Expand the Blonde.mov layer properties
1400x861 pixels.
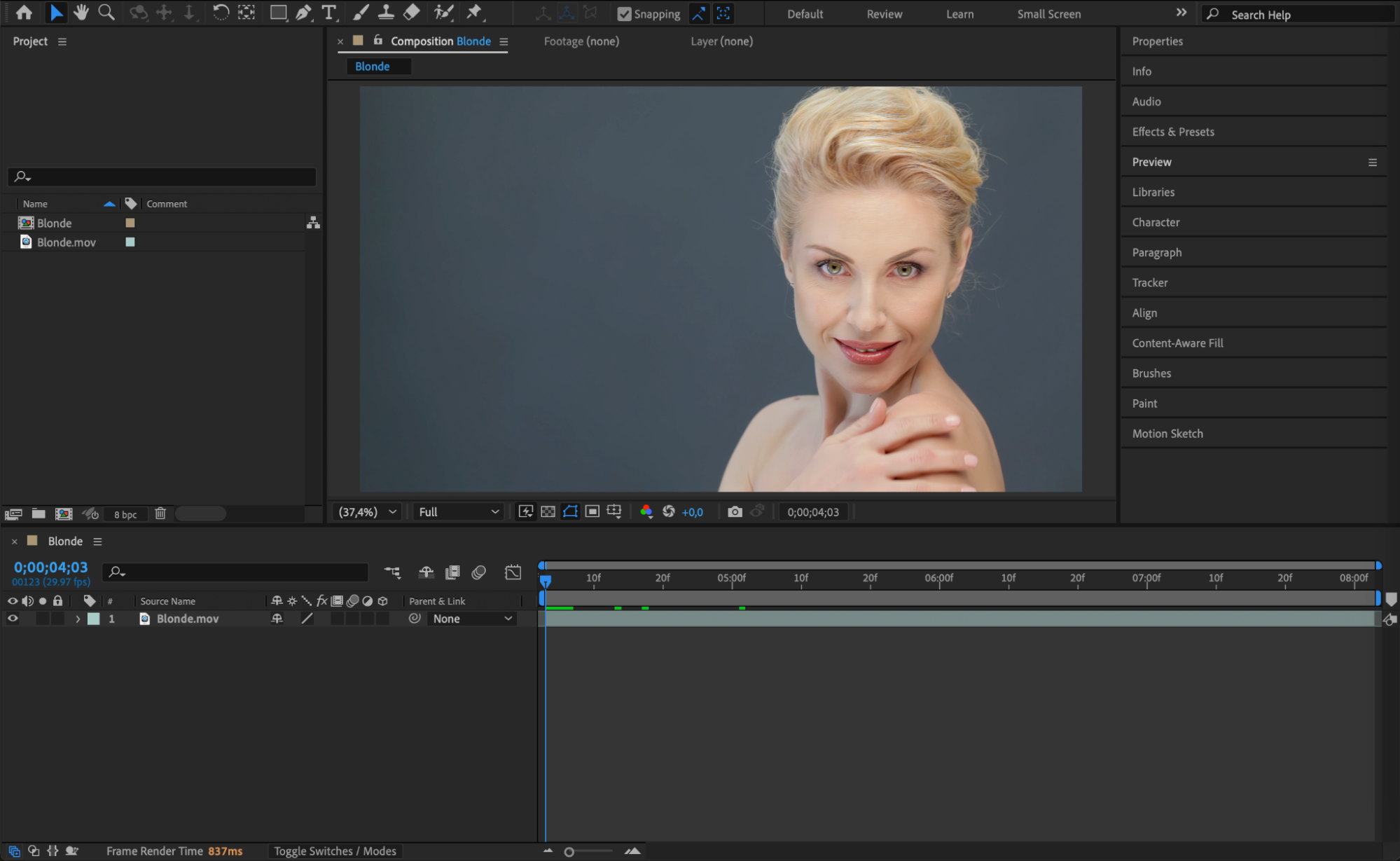[x=78, y=619]
